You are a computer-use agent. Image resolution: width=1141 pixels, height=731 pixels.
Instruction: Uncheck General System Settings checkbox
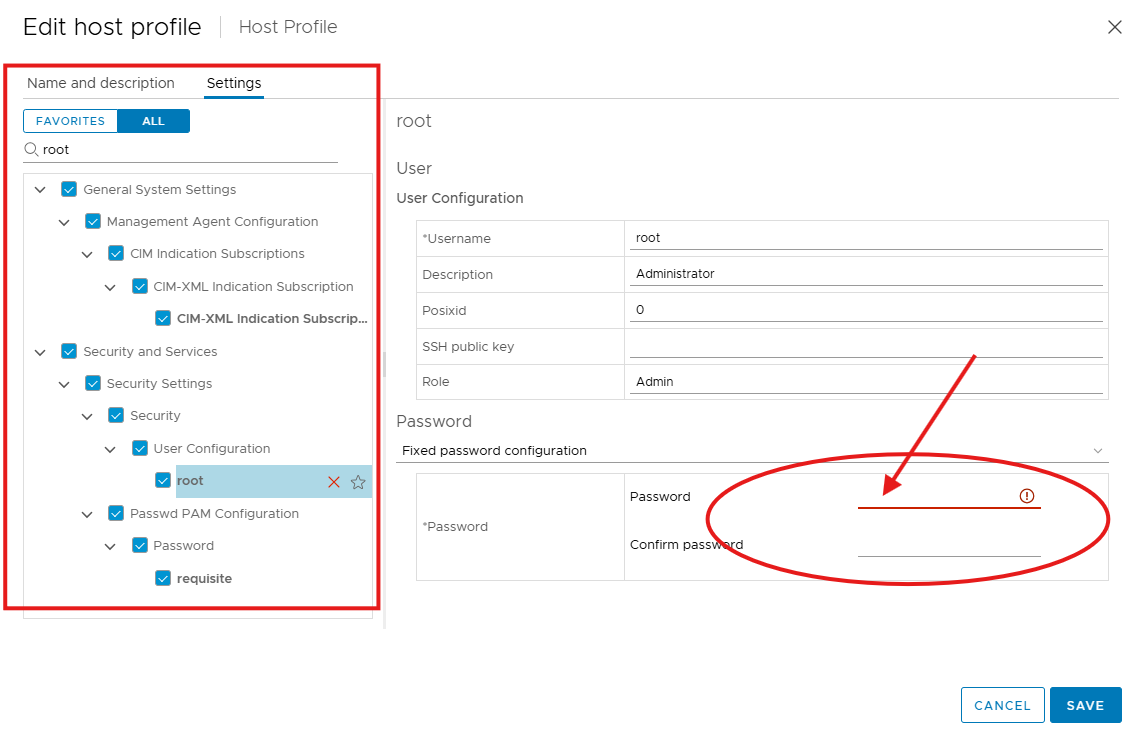point(69,189)
